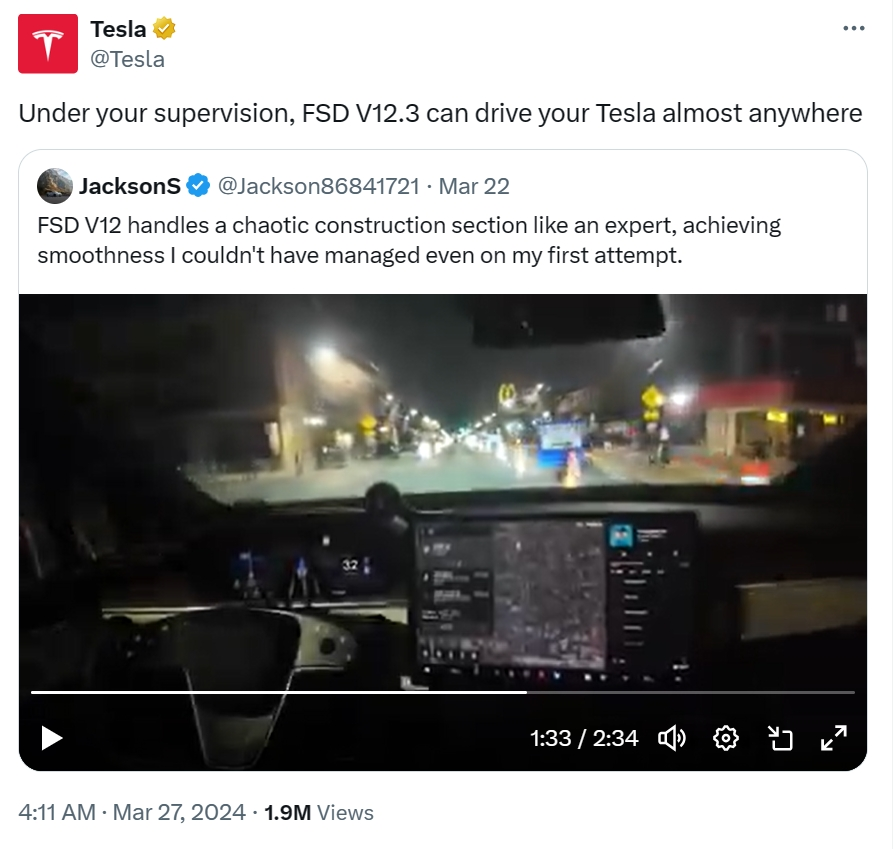Image resolution: width=895 pixels, height=849 pixels.
Task: Open the quoted tweet text by JacksonS
Action: [409, 240]
